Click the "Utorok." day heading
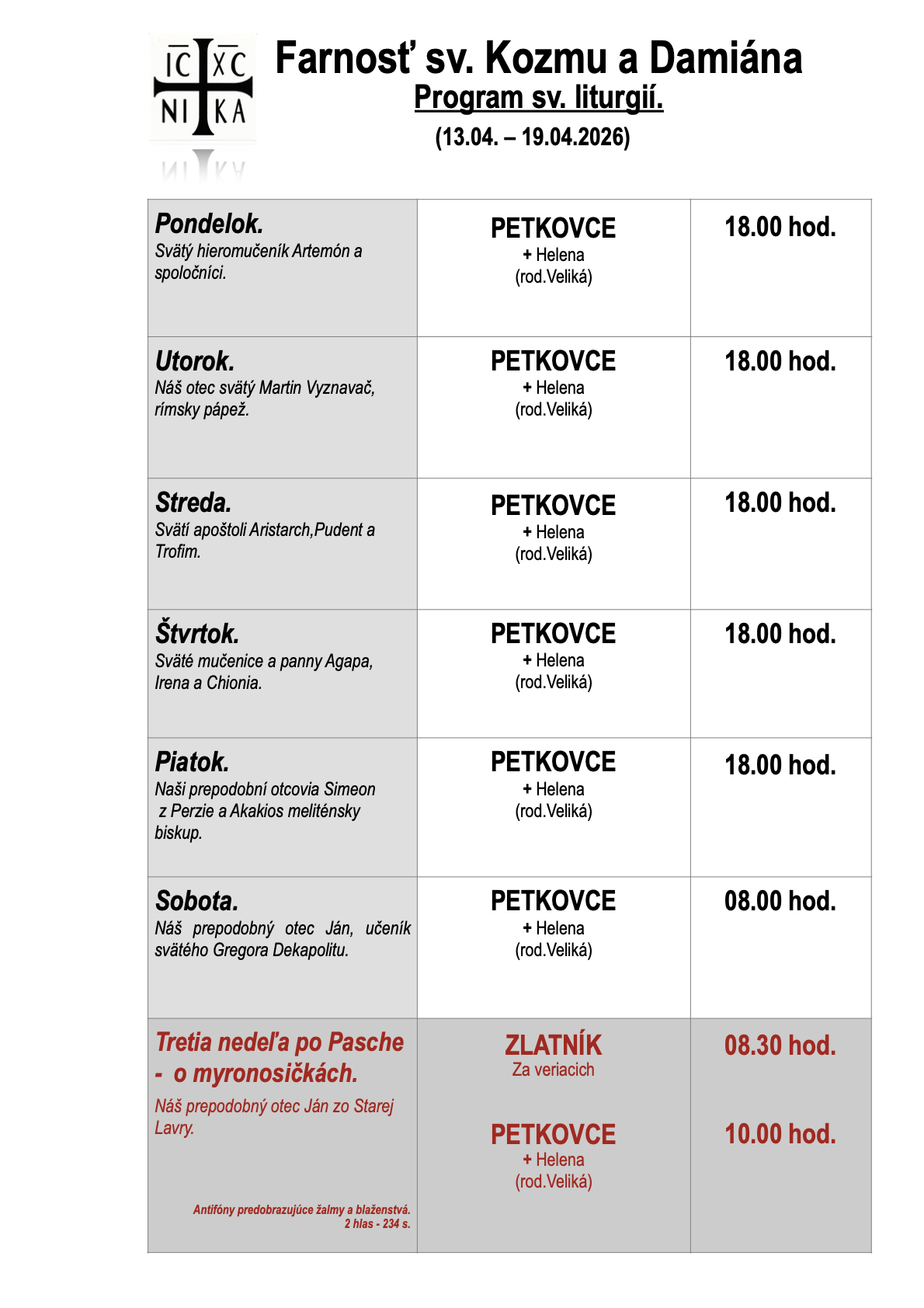The height and width of the screenshot is (1308, 924). tap(194, 361)
